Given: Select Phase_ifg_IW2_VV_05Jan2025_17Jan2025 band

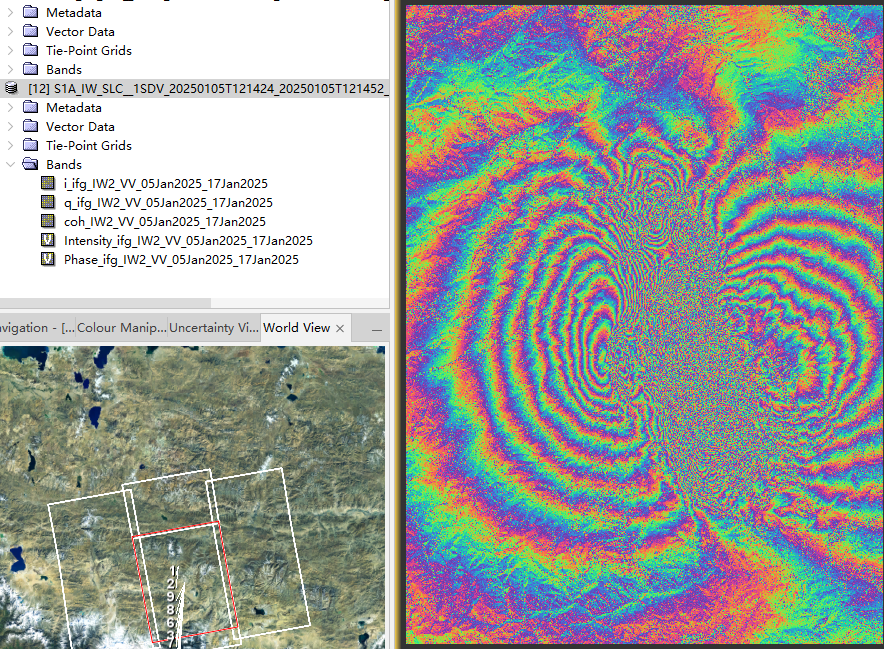Looking at the screenshot, I should [181, 259].
